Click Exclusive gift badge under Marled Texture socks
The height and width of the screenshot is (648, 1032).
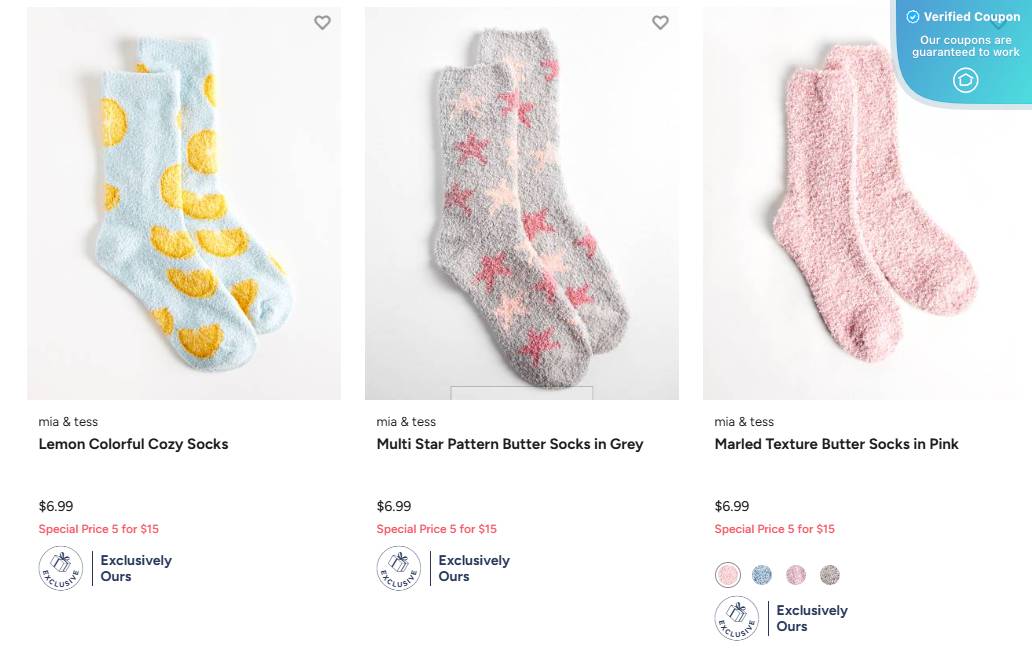pyautogui.click(x=737, y=618)
